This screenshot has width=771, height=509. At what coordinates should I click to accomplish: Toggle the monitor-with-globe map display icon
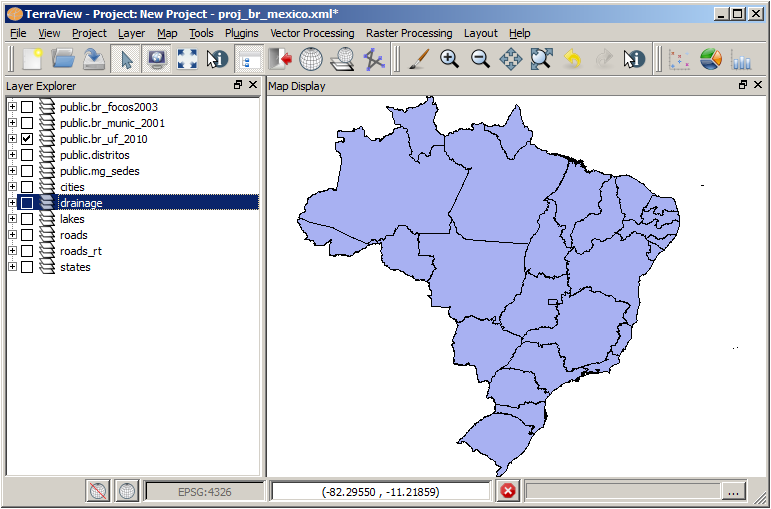[156, 59]
